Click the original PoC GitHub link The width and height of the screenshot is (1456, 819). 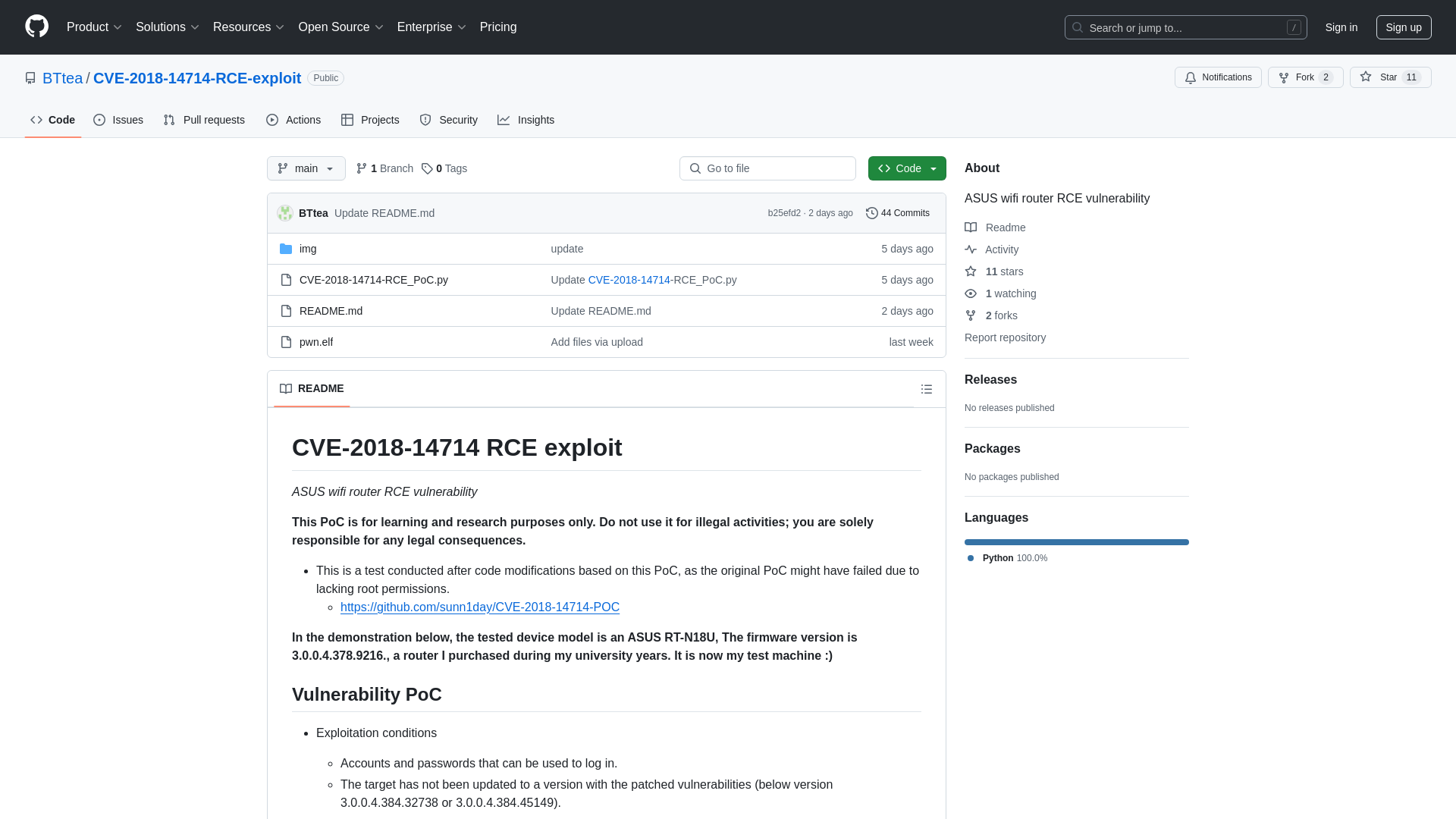coord(479,607)
